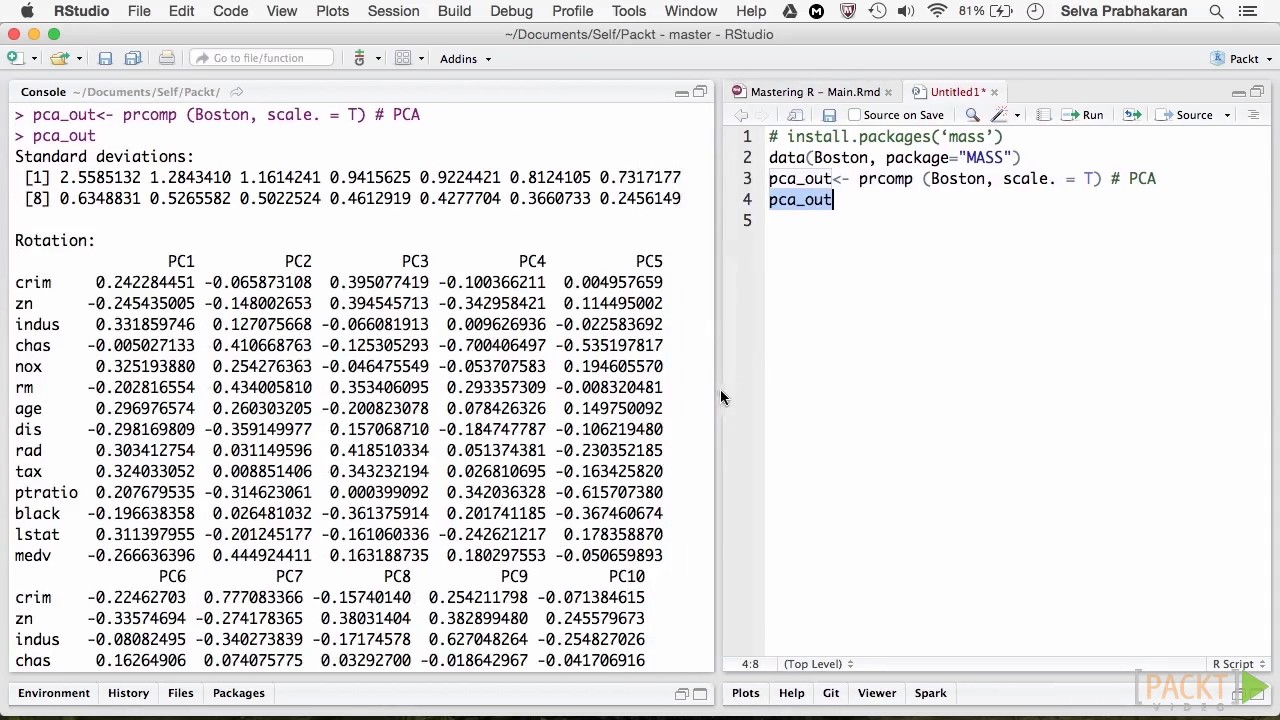
Task: Select the Untitled1 script tab
Action: pyautogui.click(x=957, y=92)
